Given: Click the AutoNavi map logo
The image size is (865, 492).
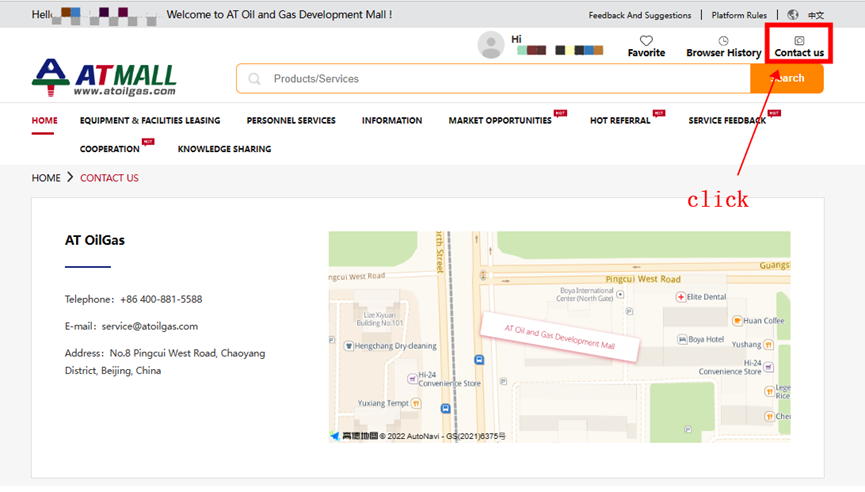Looking at the screenshot, I should (x=354, y=436).
